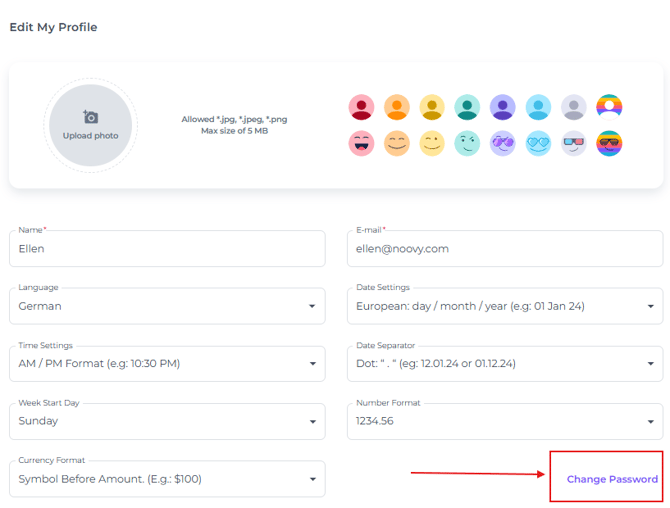The height and width of the screenshot is (508, 670).
Task: Open the Time Settings dropdown
Action: pyautogui.click(x=167, y=364)
